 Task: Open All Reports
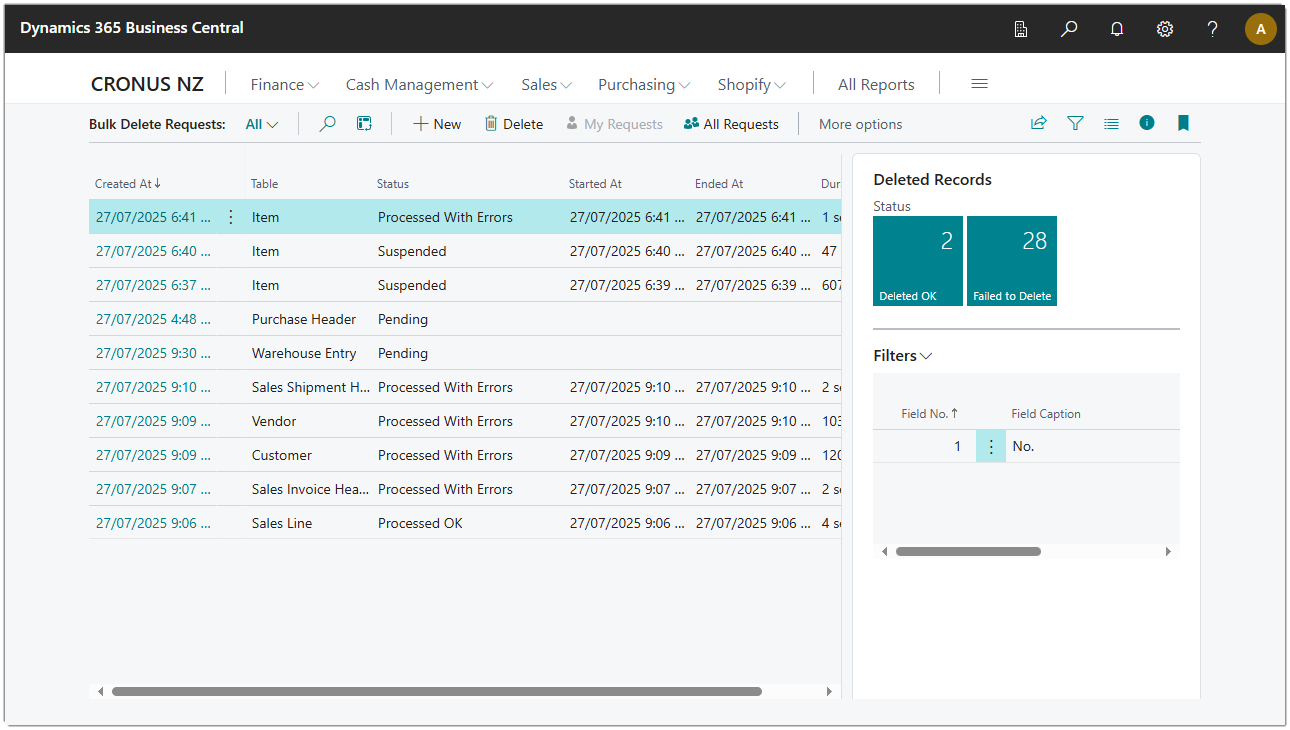(x=876, y=85)
